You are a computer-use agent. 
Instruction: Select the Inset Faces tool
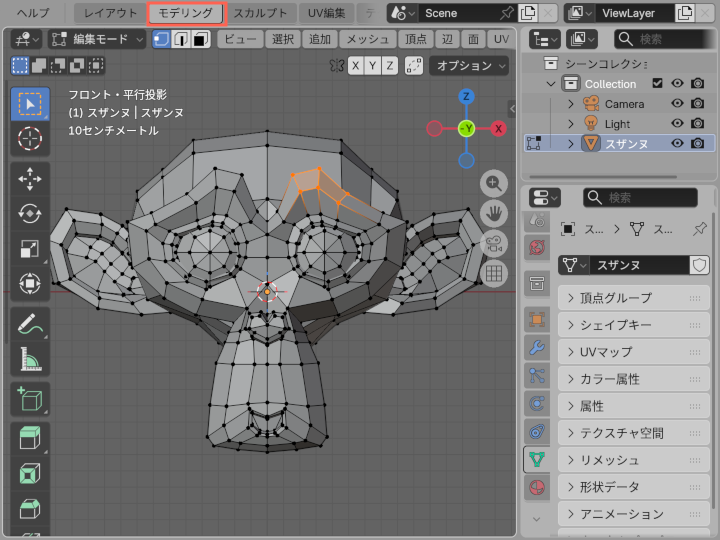30,473
